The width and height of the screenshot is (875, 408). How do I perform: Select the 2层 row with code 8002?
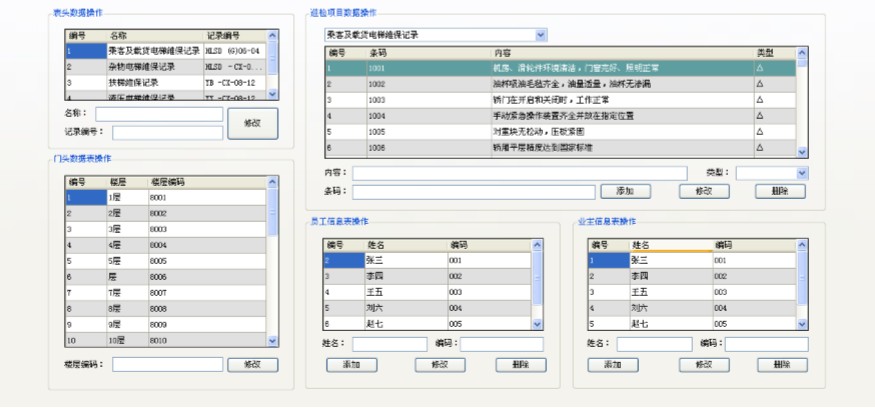click(166, 214)
